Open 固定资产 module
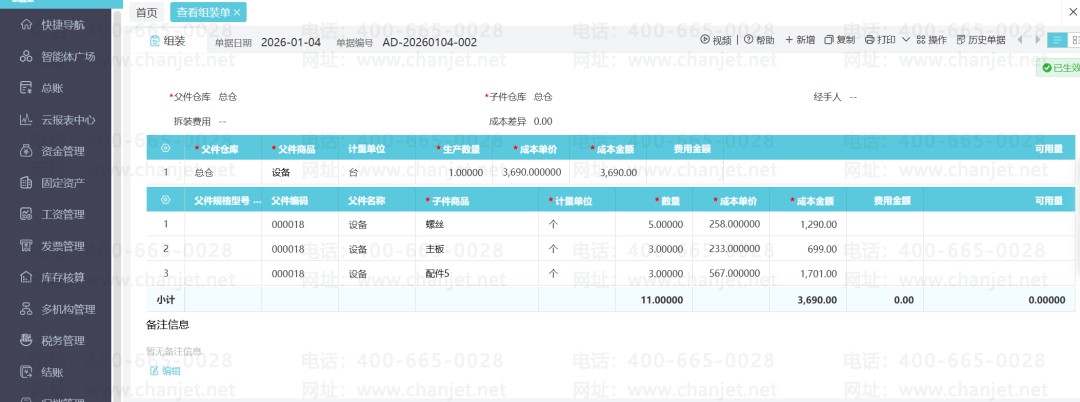Viewport: 1080px width, 402px height. [x=53, y=183]
